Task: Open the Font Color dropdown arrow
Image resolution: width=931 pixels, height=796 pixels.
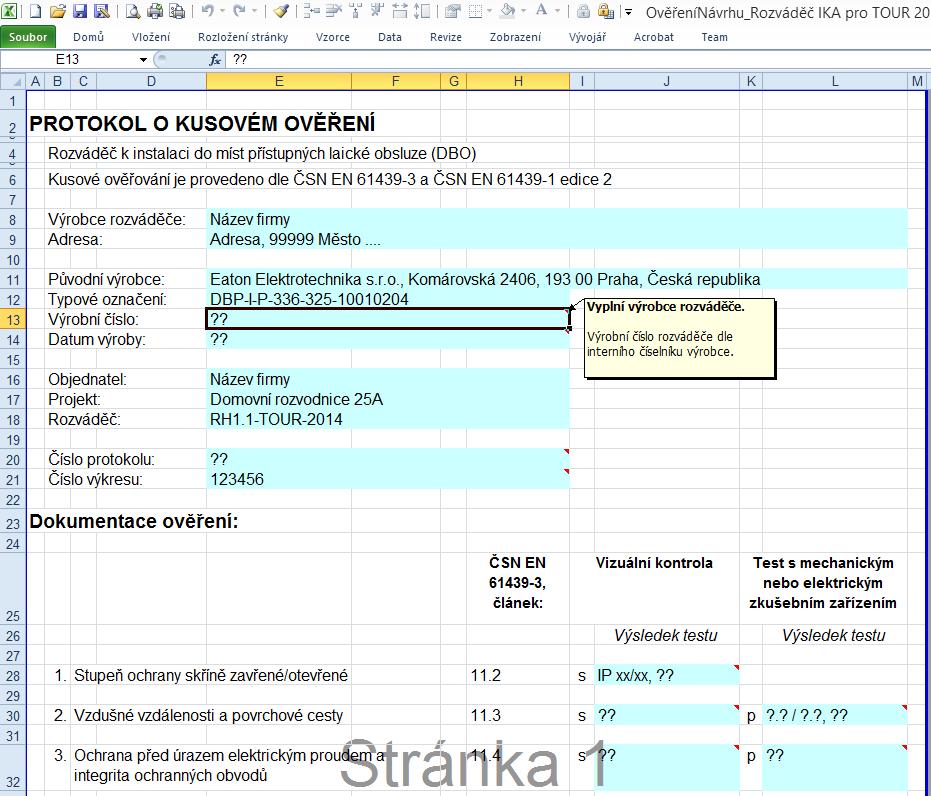Action: [x=557, y=11]
